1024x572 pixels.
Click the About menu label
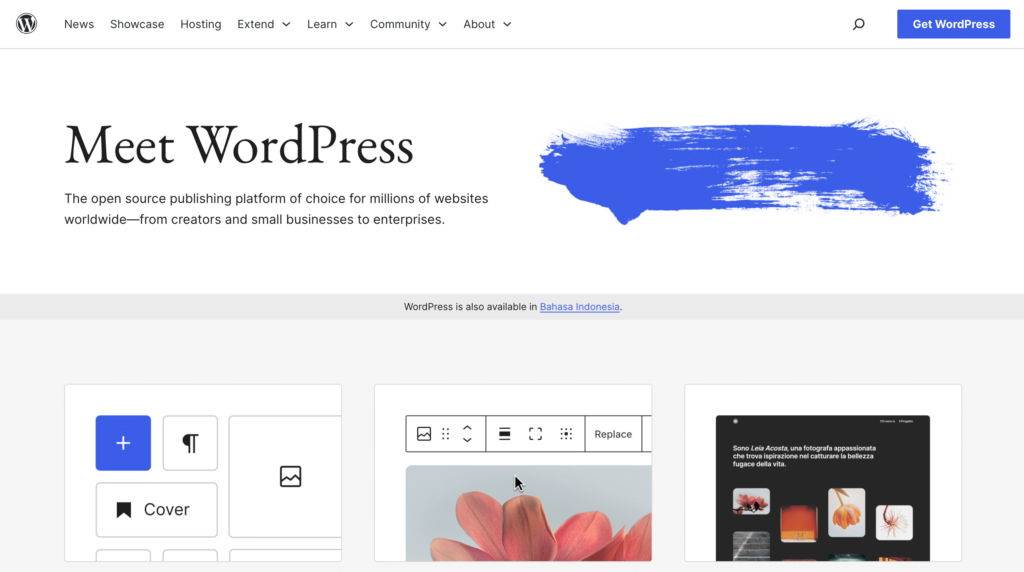(x=479, y=24)
